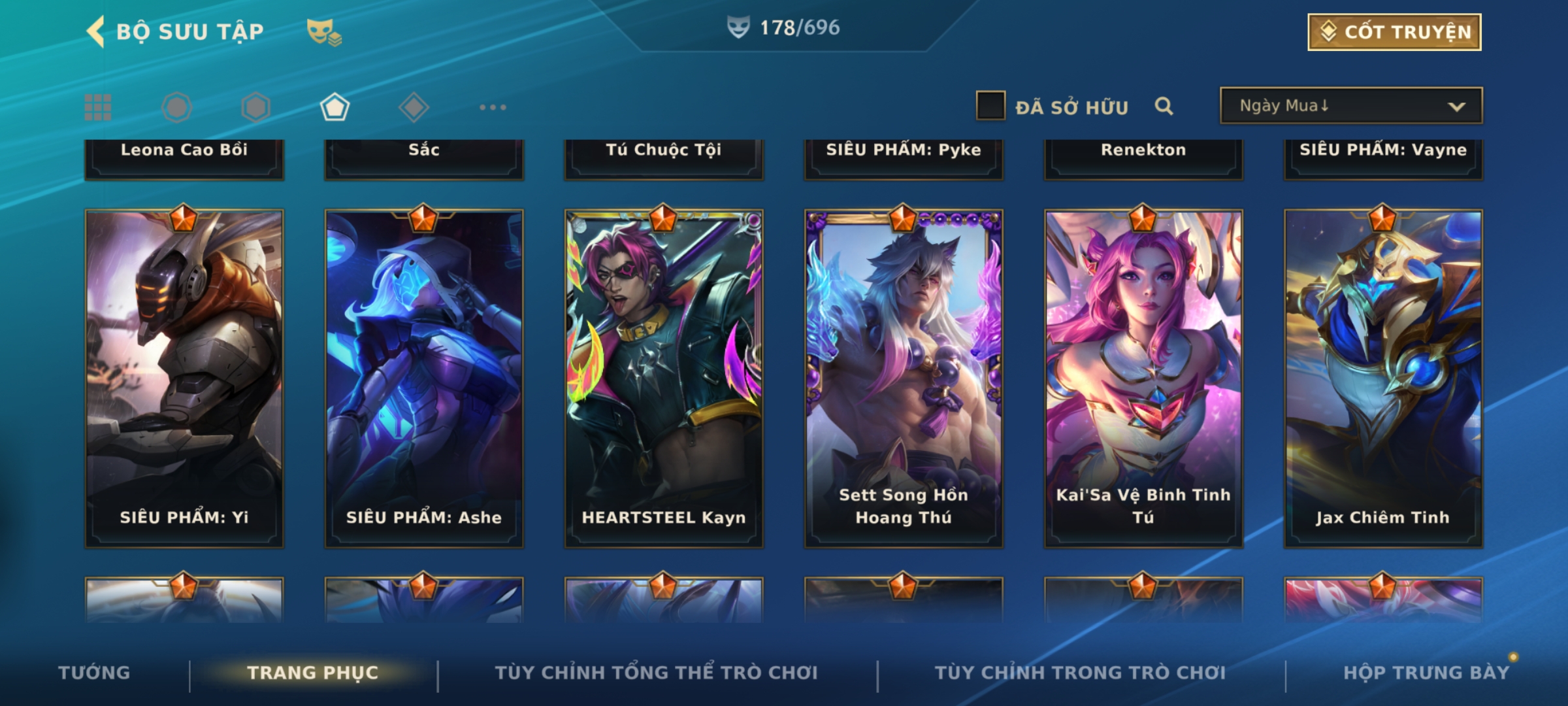Select the diamond rarity filter icon
This screenshot has height=706, width=1568.
[x=414, y=107]
